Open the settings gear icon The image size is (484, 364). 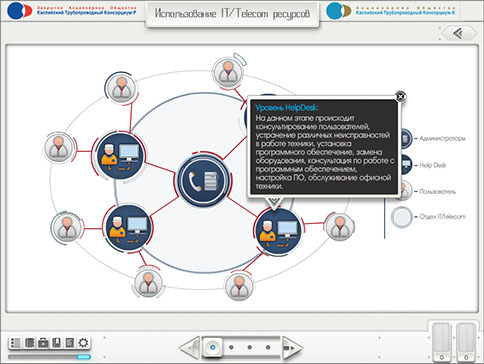[x=83, y=343]
